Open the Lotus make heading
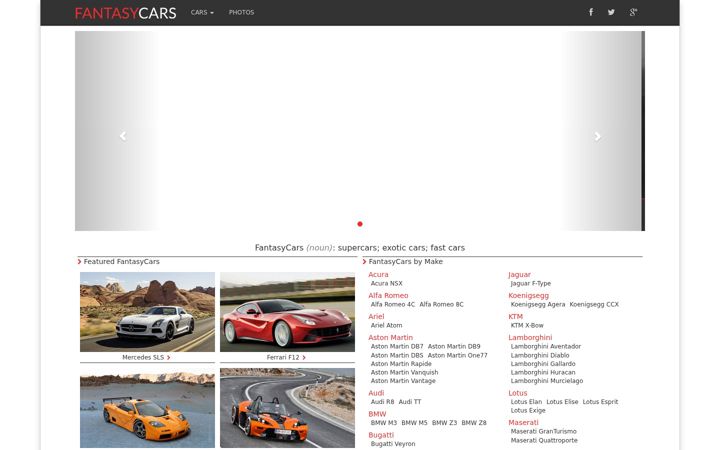 518,393
